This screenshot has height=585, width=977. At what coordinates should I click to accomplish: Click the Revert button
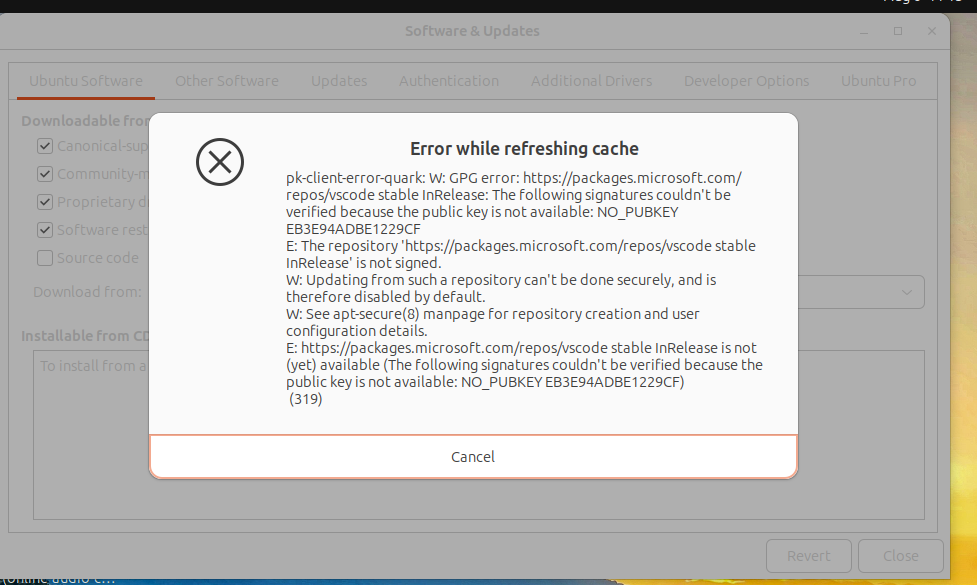pos(808,556)
